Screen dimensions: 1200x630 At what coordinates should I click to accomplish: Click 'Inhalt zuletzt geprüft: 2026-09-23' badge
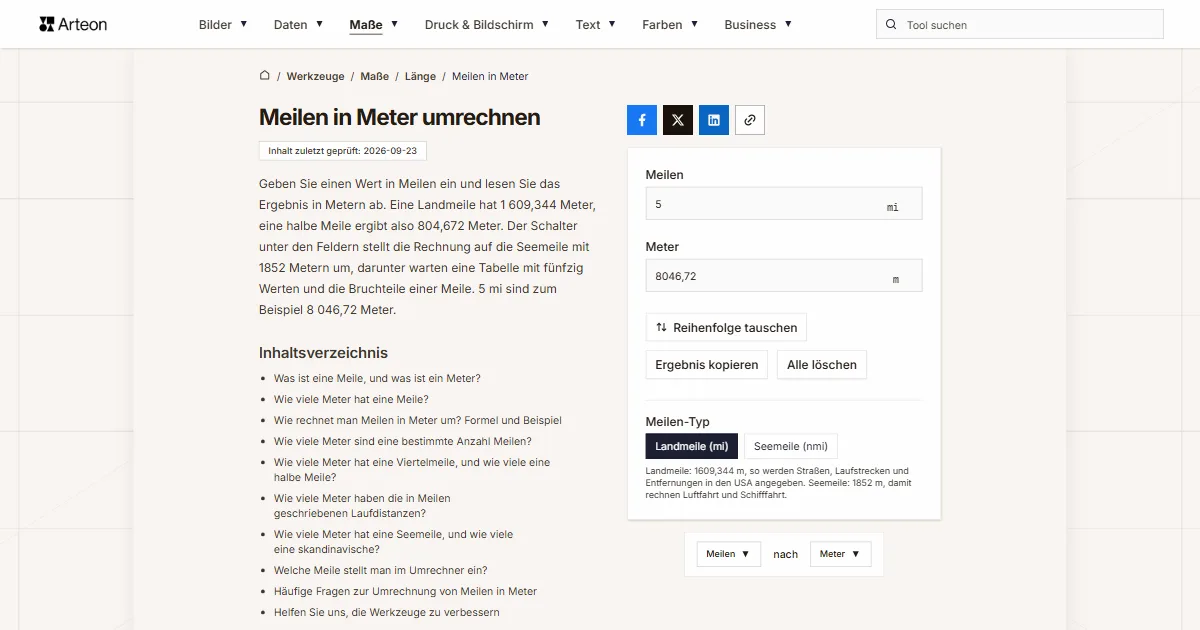(x=343, y=151)
